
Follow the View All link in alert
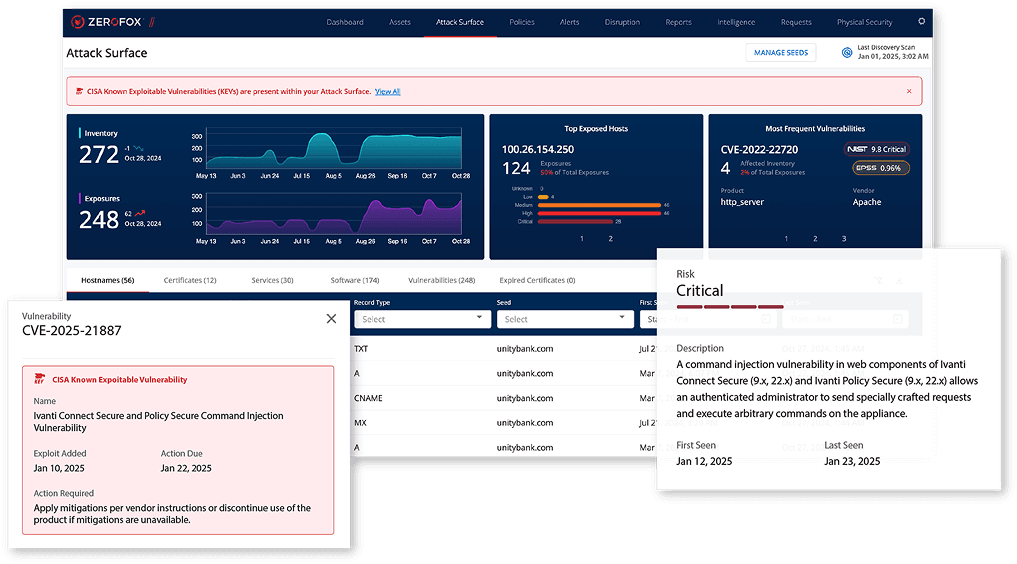(387, 91)
